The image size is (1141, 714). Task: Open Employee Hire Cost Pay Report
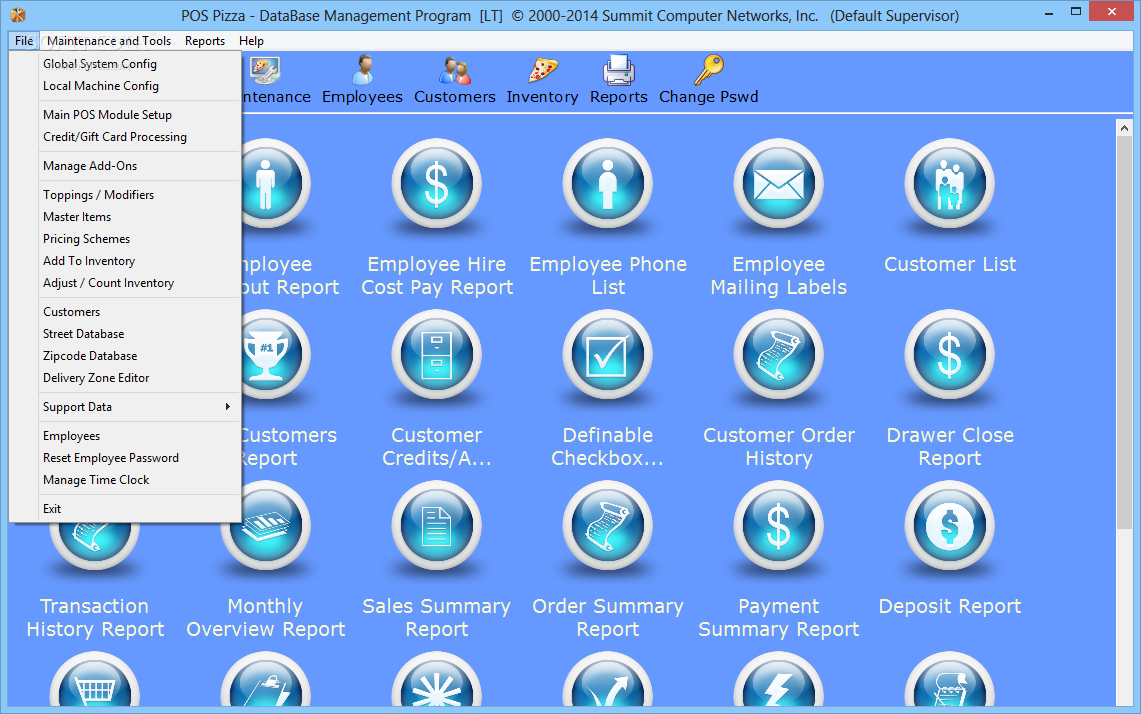[x=437, y=183]
